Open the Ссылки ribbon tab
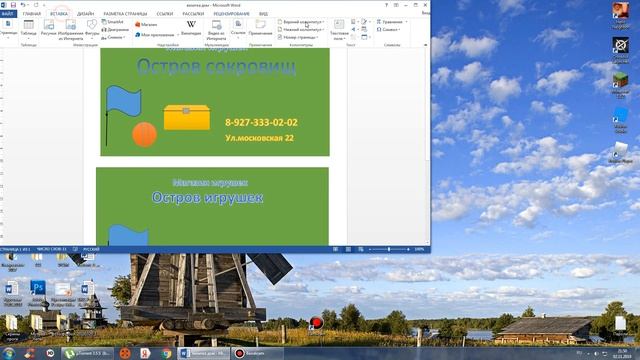The width and height of the screenshot is (640, 360). (165, 13)
